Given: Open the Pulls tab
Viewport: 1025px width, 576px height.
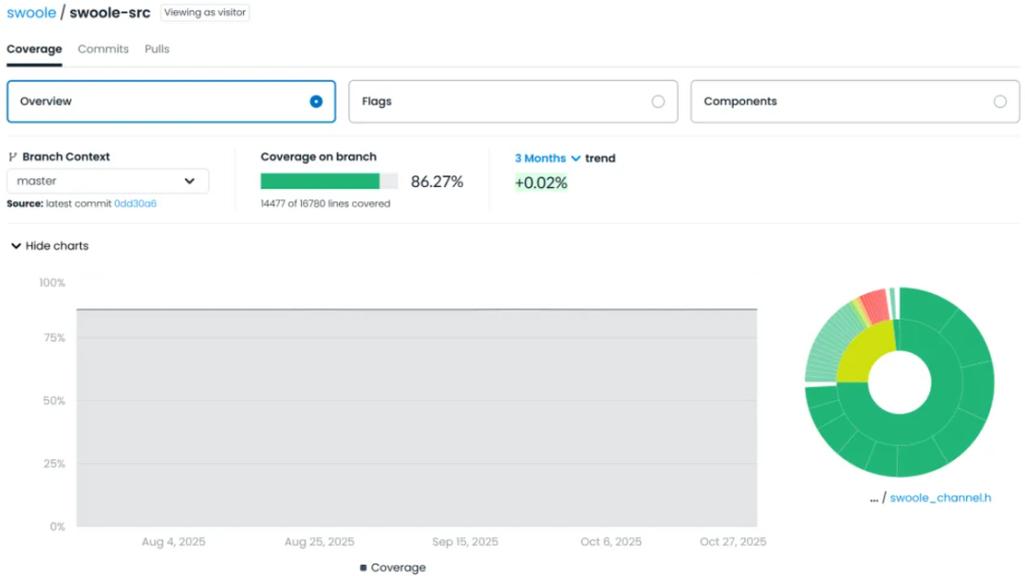Looking at the screenshot, I should (x=157, y=49).
